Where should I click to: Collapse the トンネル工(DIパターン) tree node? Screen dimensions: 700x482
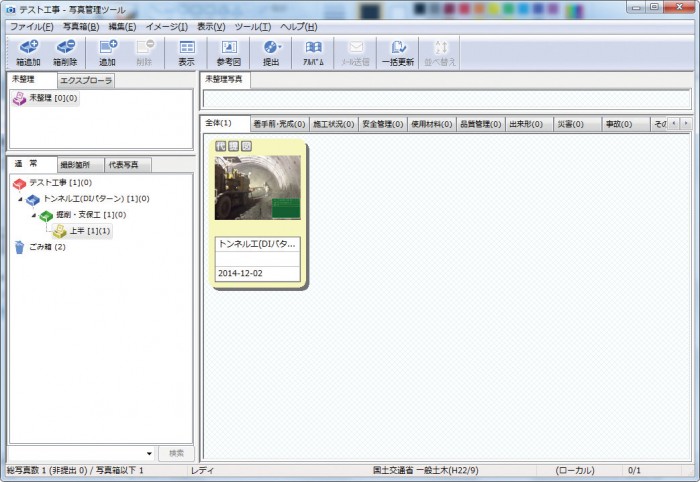tap(20, 199)
